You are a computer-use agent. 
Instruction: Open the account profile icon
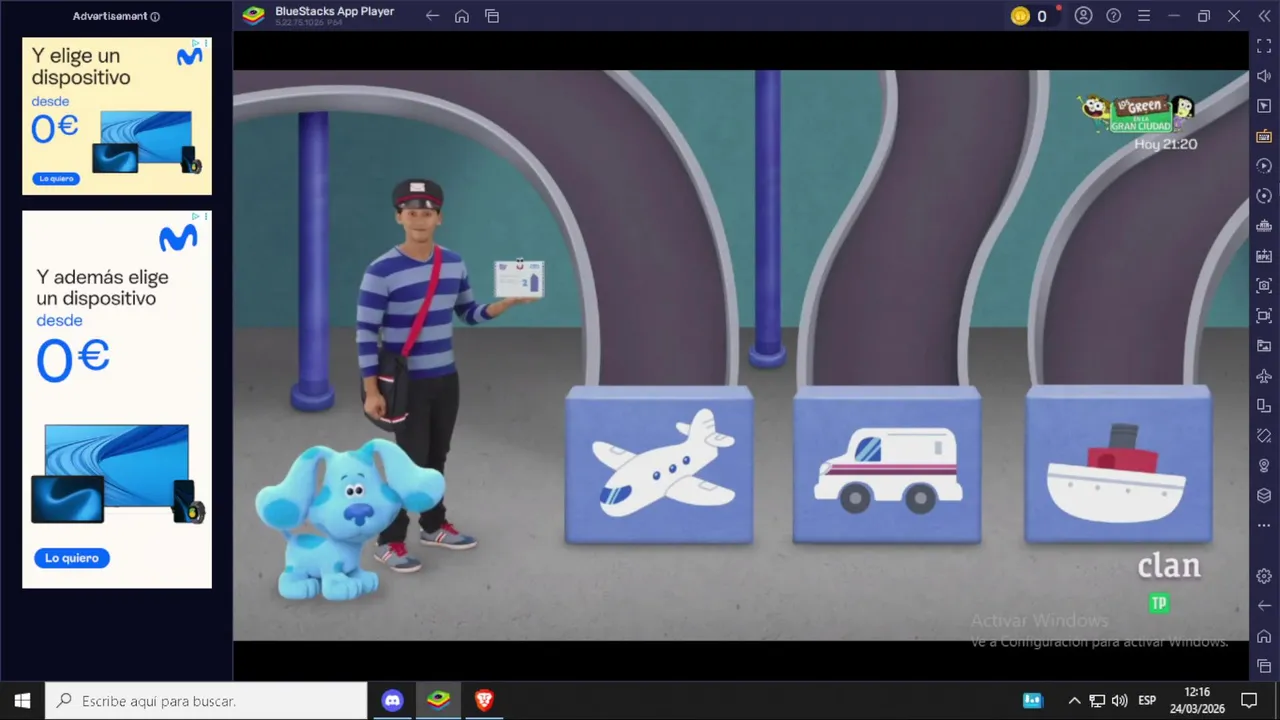click(1083, 16)
